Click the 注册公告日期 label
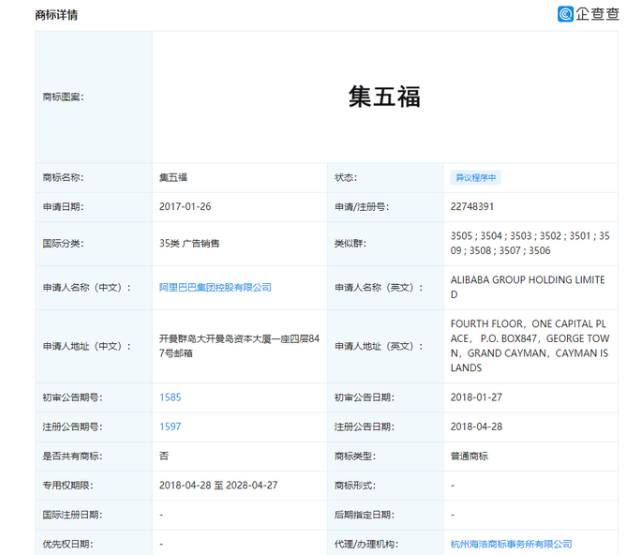The width and height of the screenshot is (634, 555). tap(364, 427)
